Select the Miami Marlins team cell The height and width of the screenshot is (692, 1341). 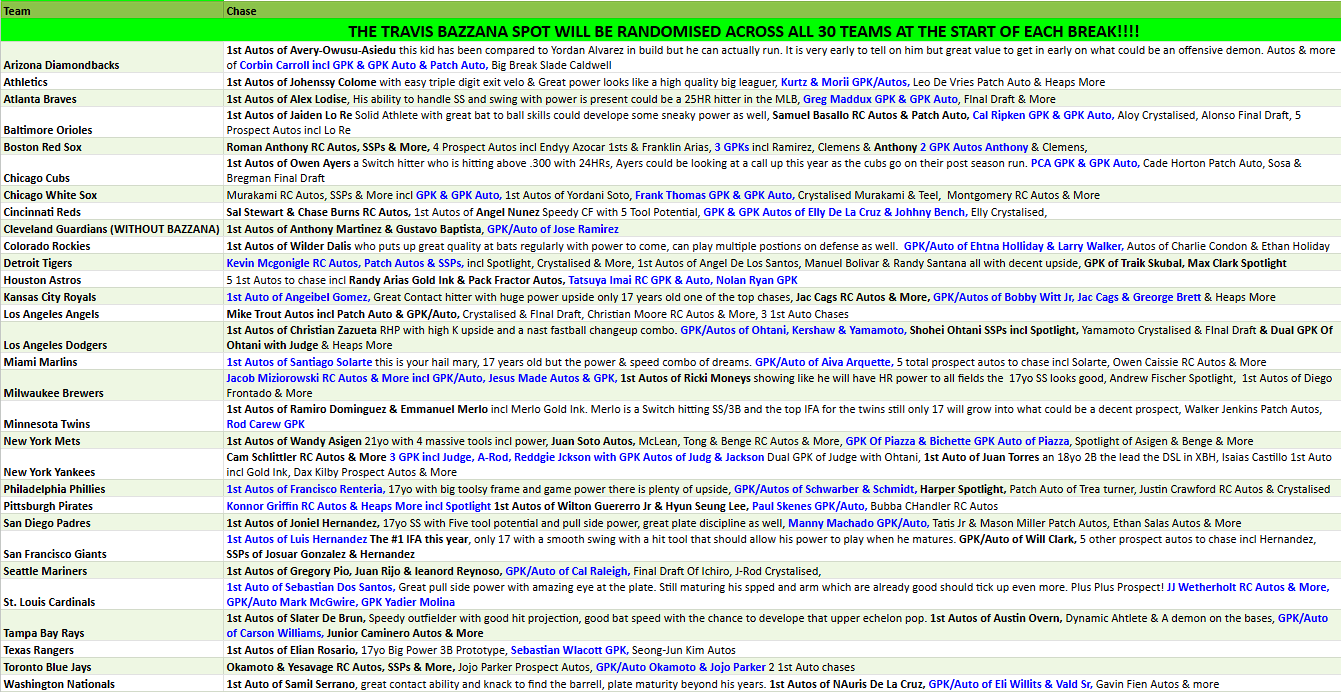(112, 362)
